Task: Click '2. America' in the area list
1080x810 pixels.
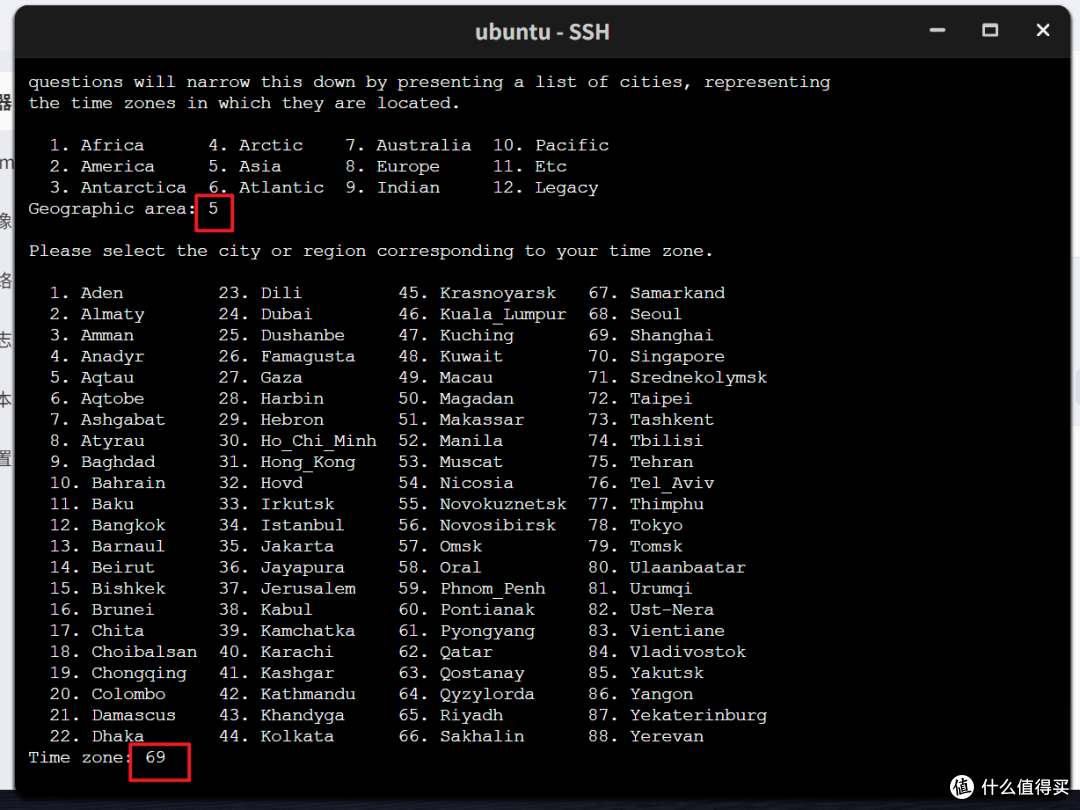Action: click(102, 166)
